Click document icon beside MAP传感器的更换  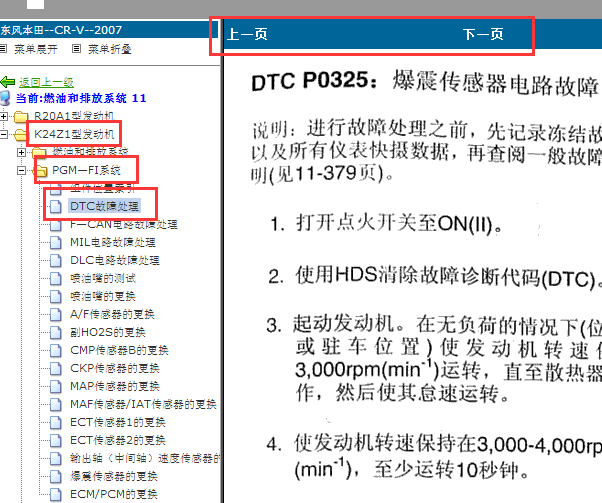pyautogui.click(x=56, y=387)
